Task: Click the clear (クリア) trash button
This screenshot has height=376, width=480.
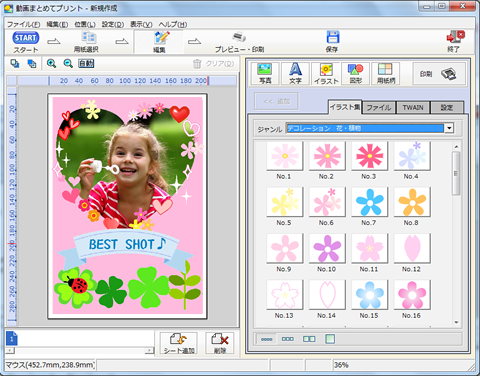Action: (213, 63)
